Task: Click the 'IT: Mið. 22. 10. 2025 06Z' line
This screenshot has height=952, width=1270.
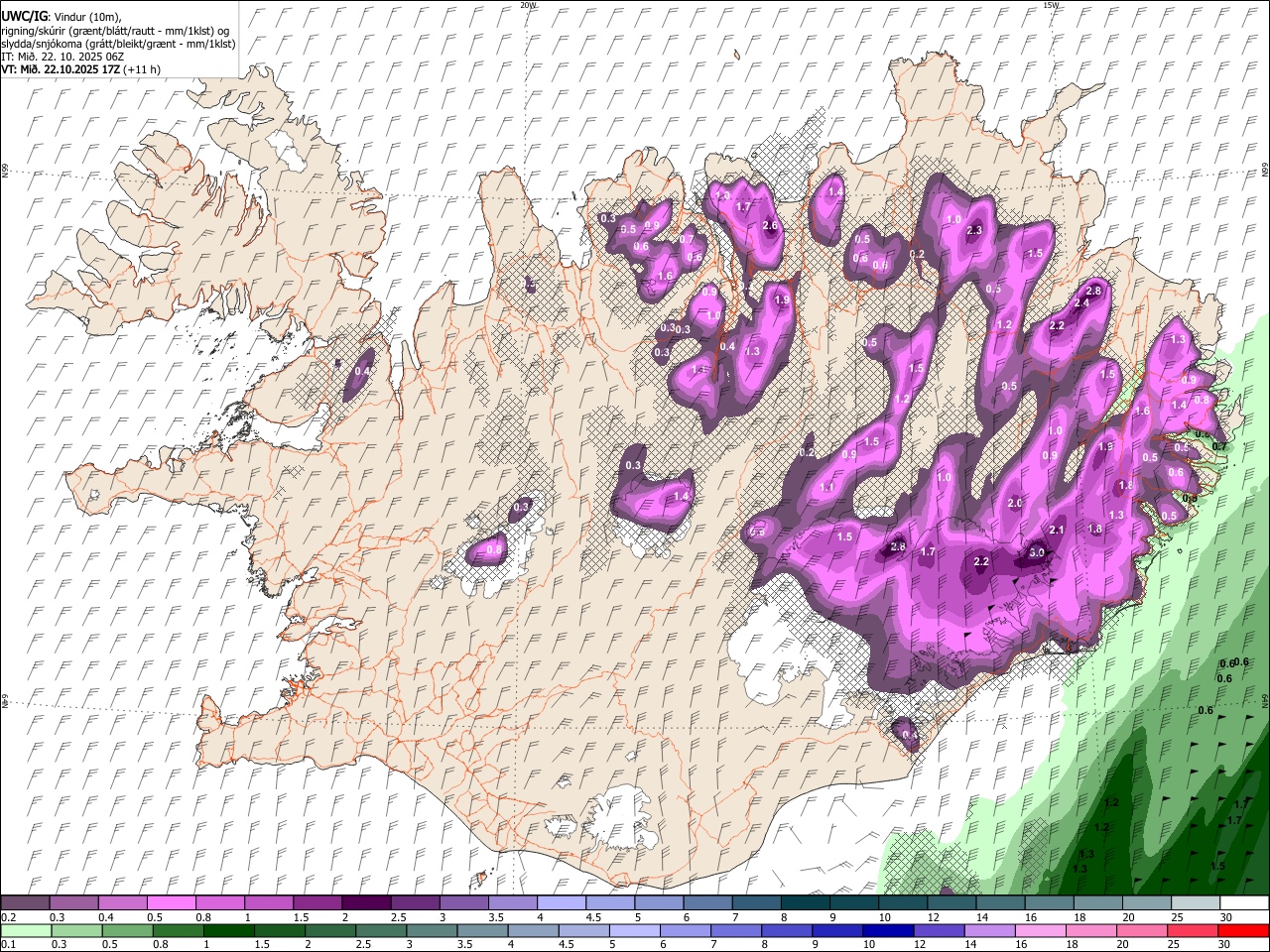Action: point(64,57)
